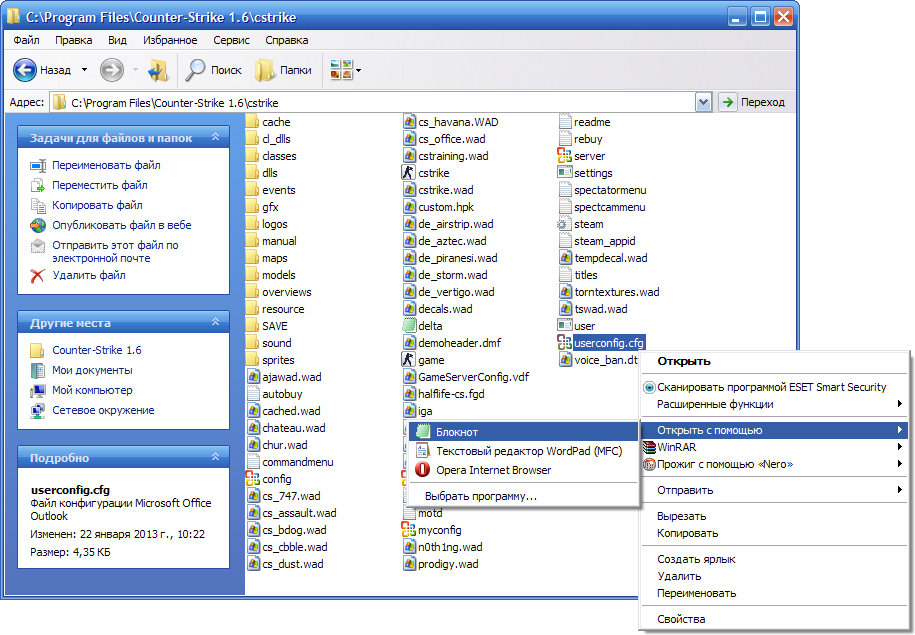
Task: Select the de_aztec.wad file name
Action: tap(452, 241)
